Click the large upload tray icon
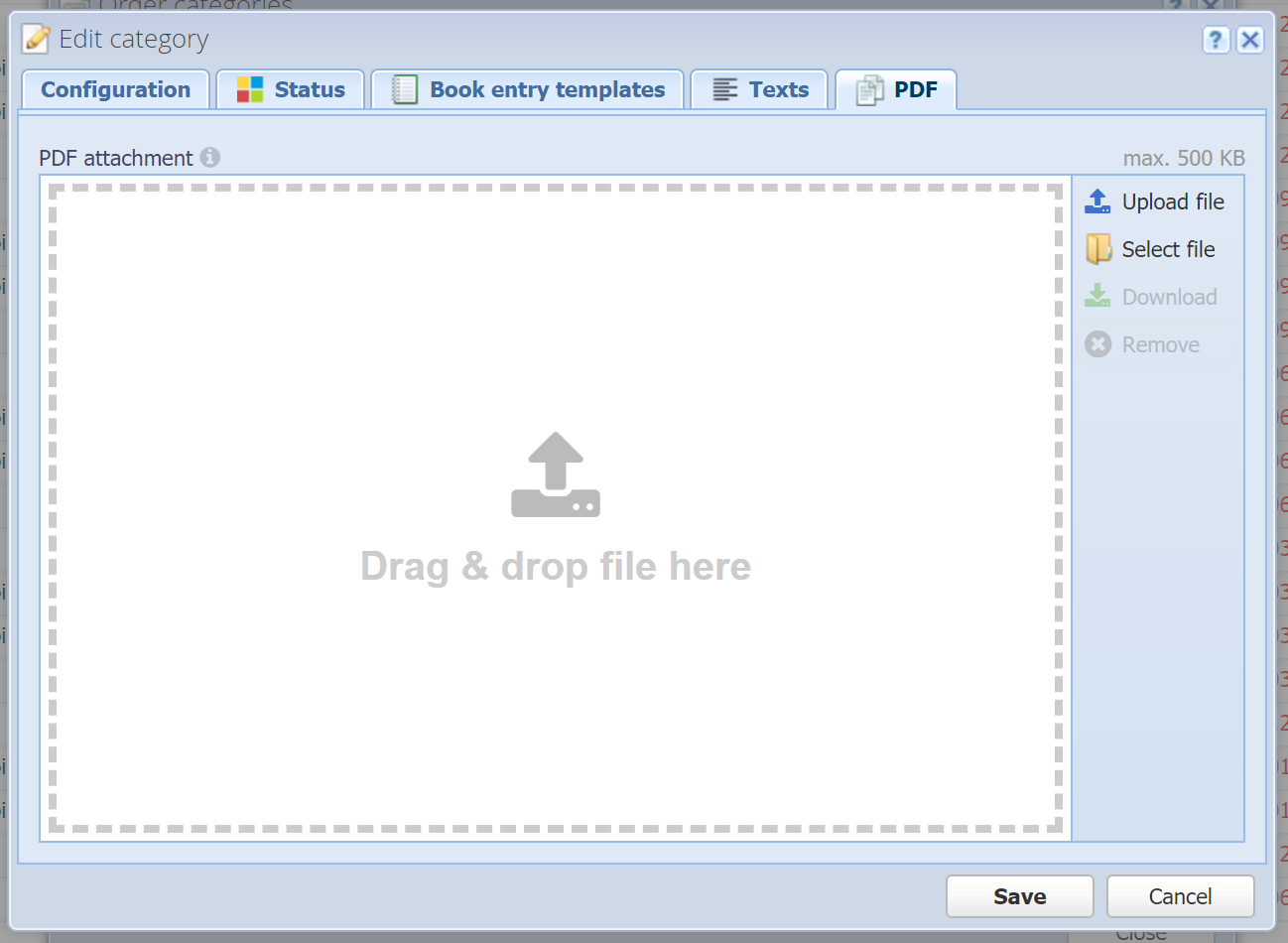 (x=556, y=474)
